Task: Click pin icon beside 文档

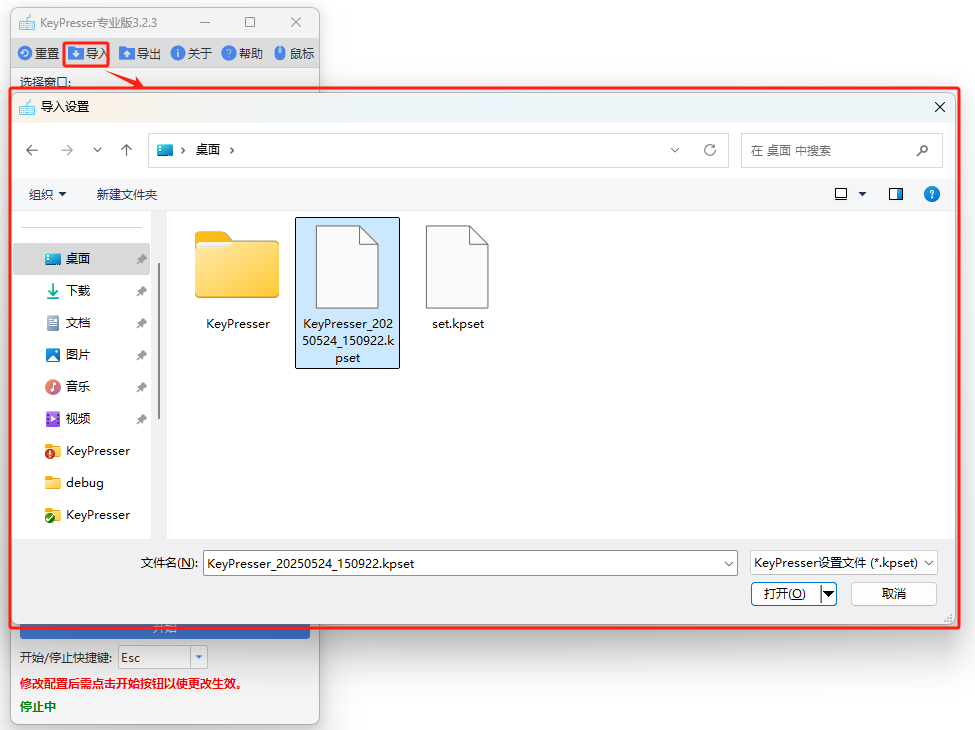Action: pyautogui.click(x=141, y=323)
